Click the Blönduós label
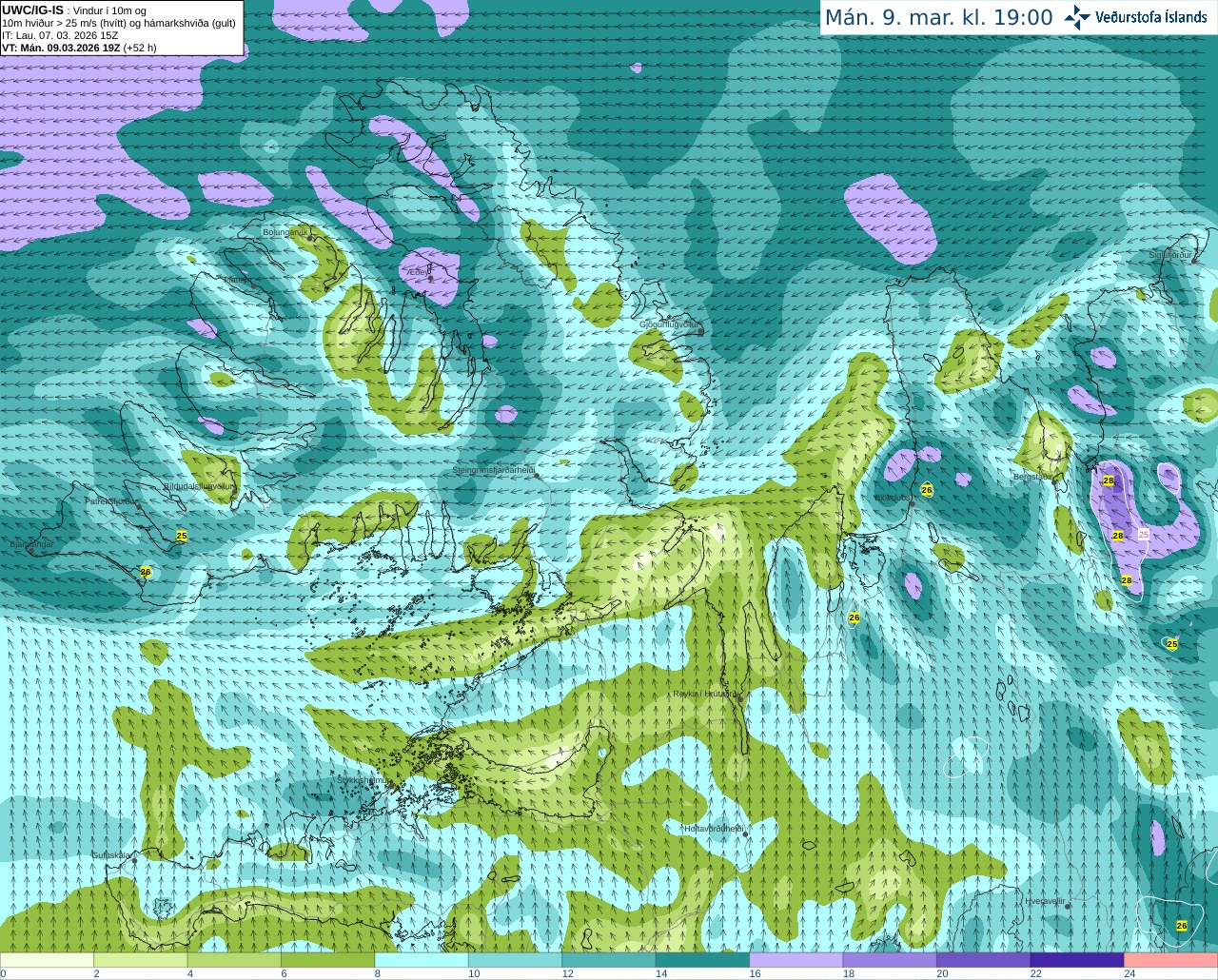 pyautogui.click(x=894, y=497)
